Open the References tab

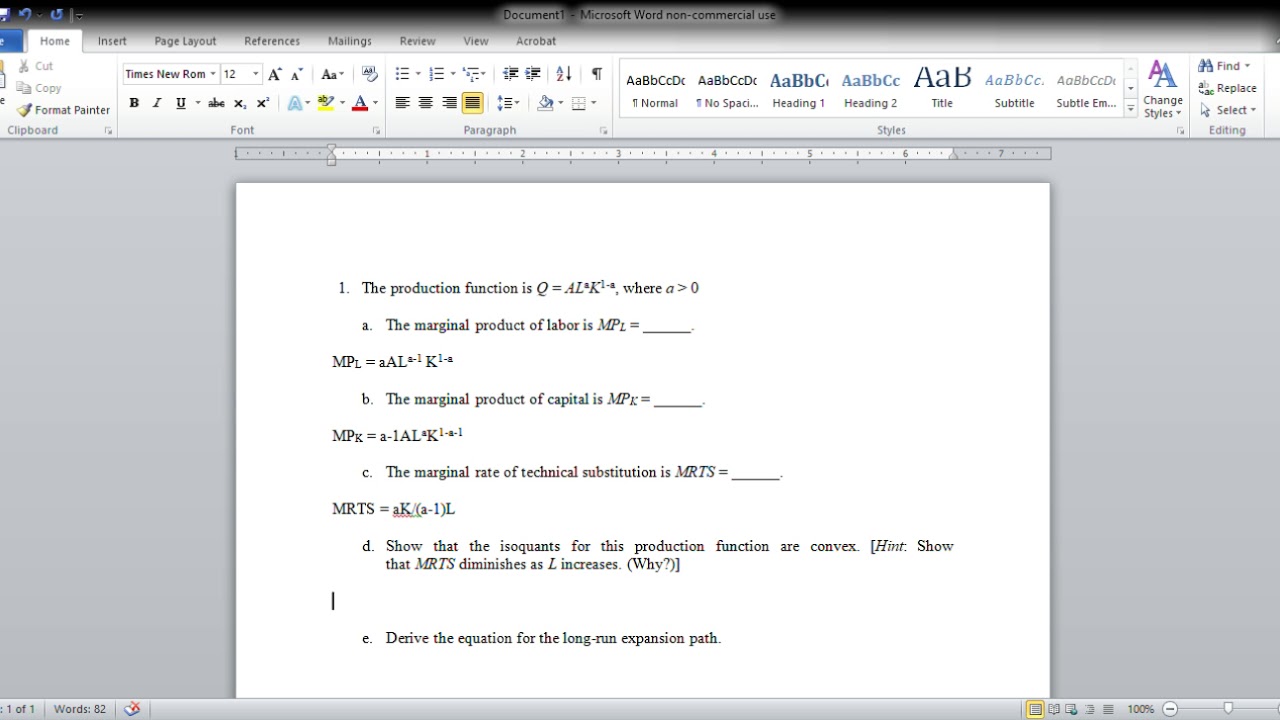click(272, 41)
